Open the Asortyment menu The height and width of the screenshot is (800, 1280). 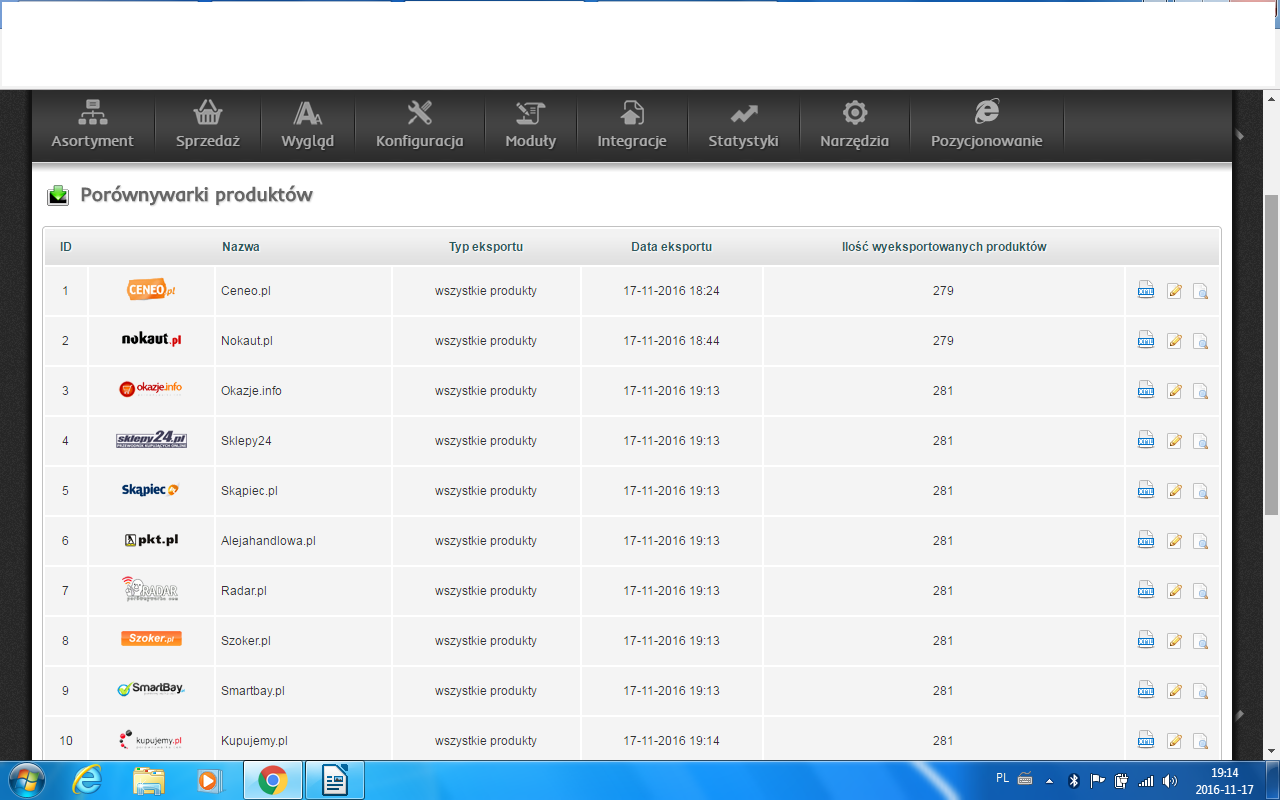92,125
